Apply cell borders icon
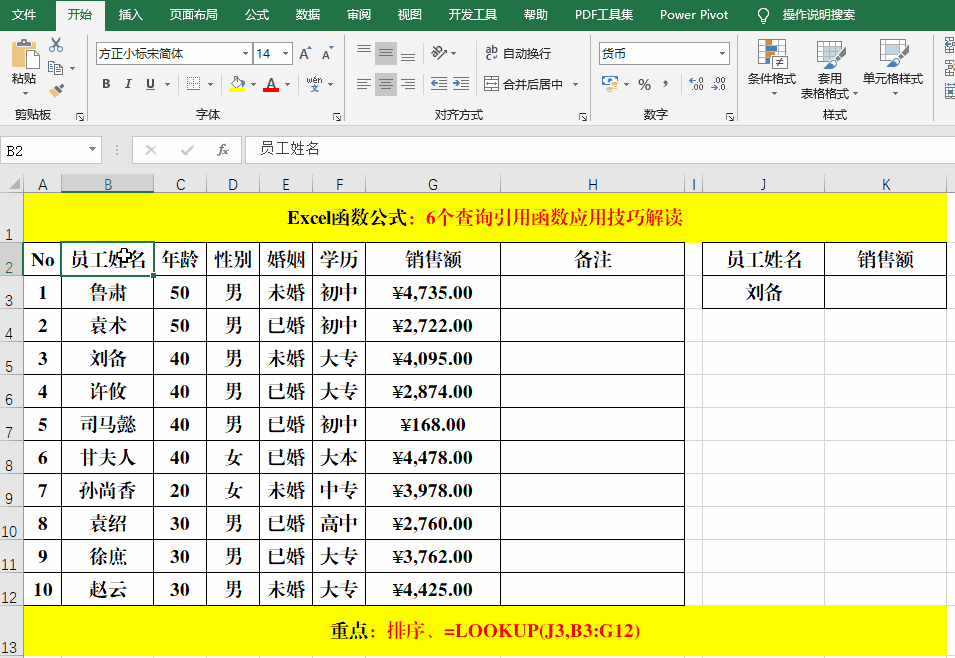955x658 pixels. pos(194,84)
